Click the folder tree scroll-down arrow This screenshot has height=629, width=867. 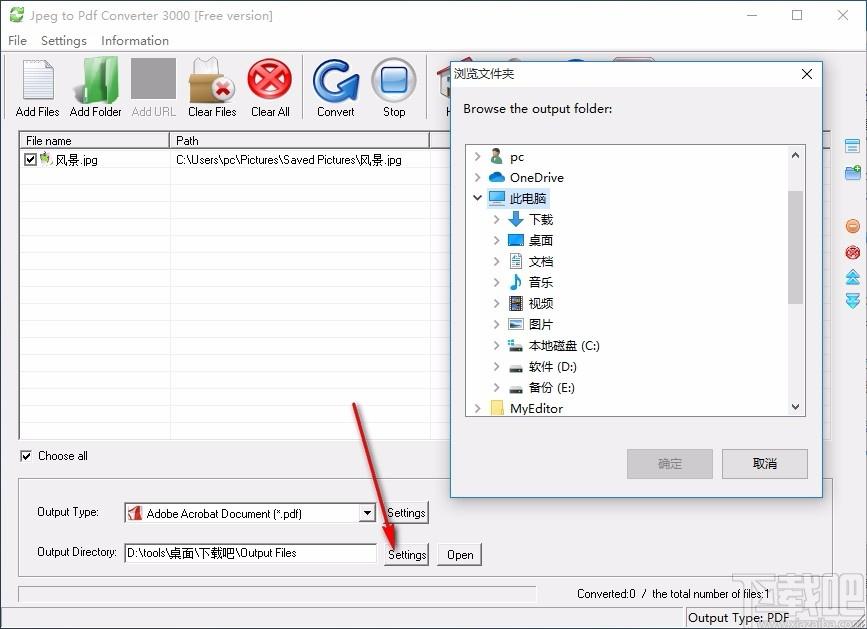[x=795, y=407]
